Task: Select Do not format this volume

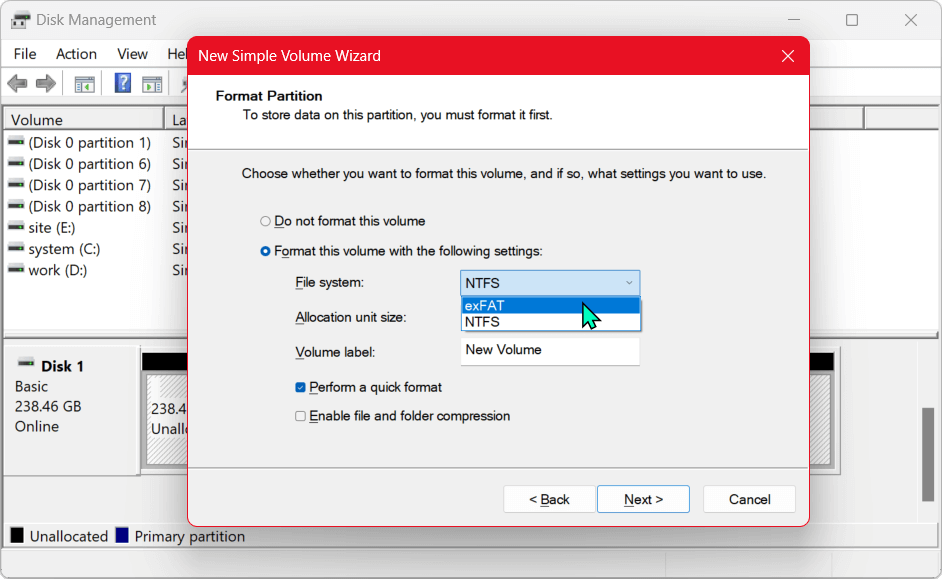Action: coord(266,221)
